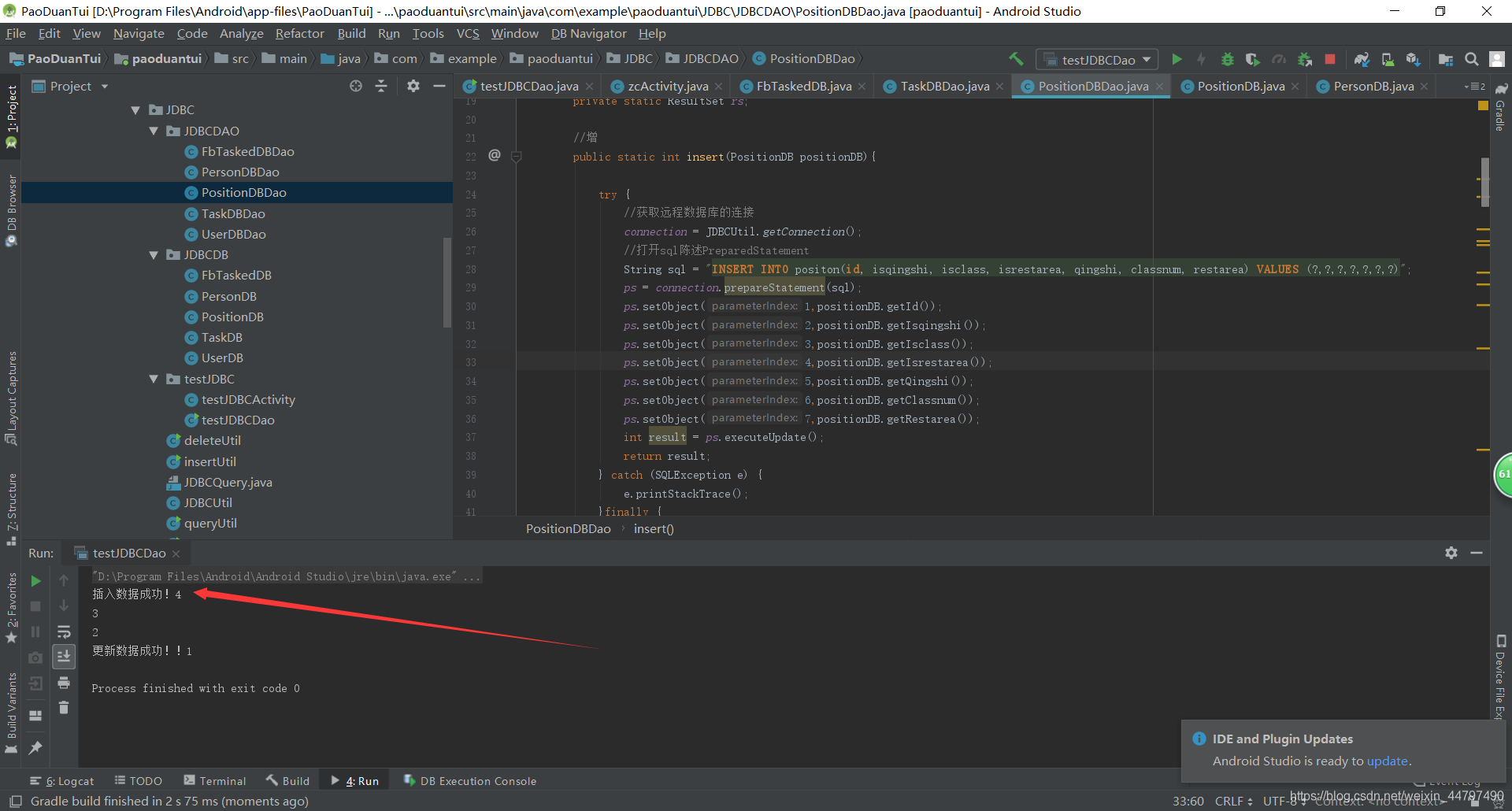1512x811 pixels.
Task: Collapse the JDBC folder in the tree
Action: pos(135,110)
